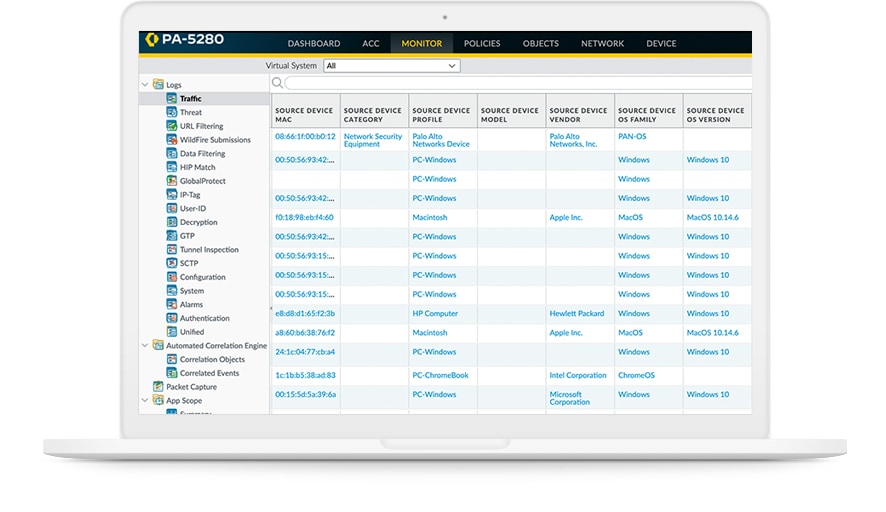Screen dimensions: 886x512
Task: Click MAC address 00:15:5d:5a:39:6a
Action: point(305,394)
